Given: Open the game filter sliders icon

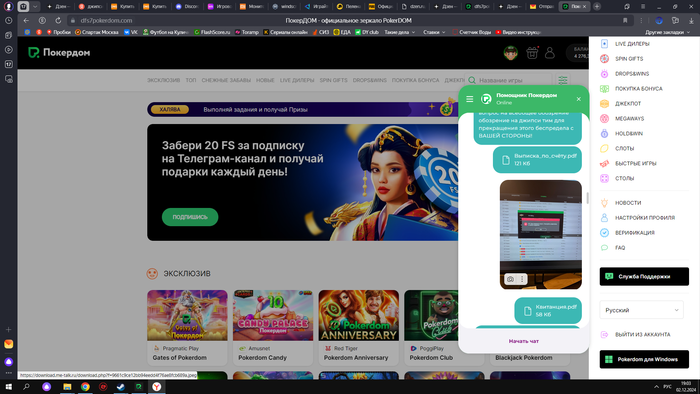Looking at the screenshot, I should [x=562, y=80].
